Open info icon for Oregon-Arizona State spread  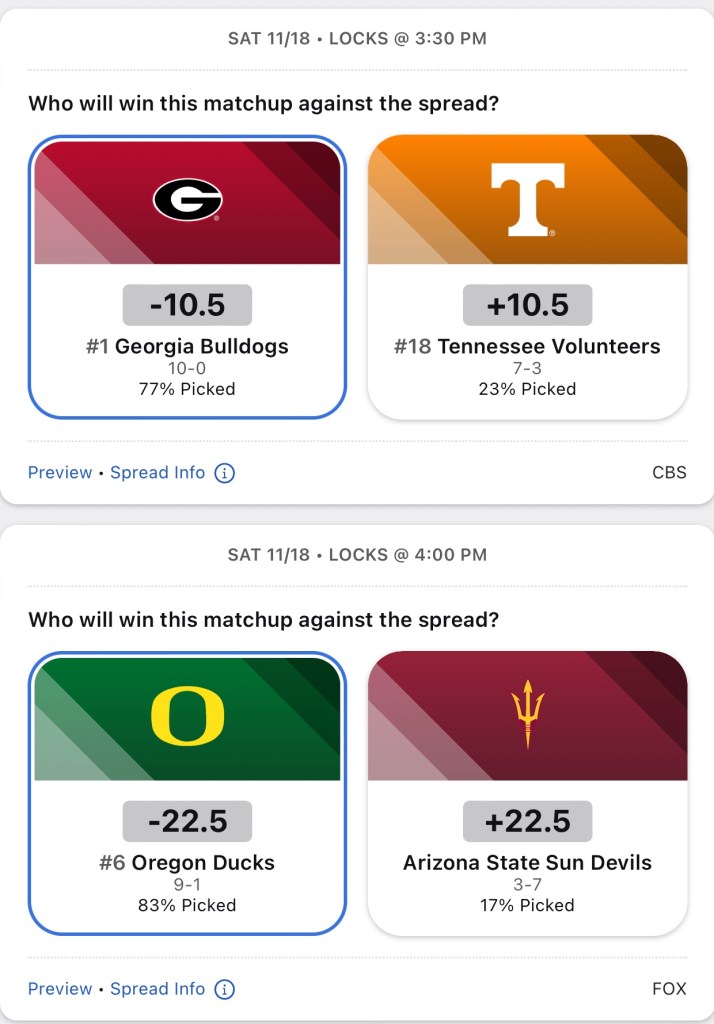click(225, 989)
